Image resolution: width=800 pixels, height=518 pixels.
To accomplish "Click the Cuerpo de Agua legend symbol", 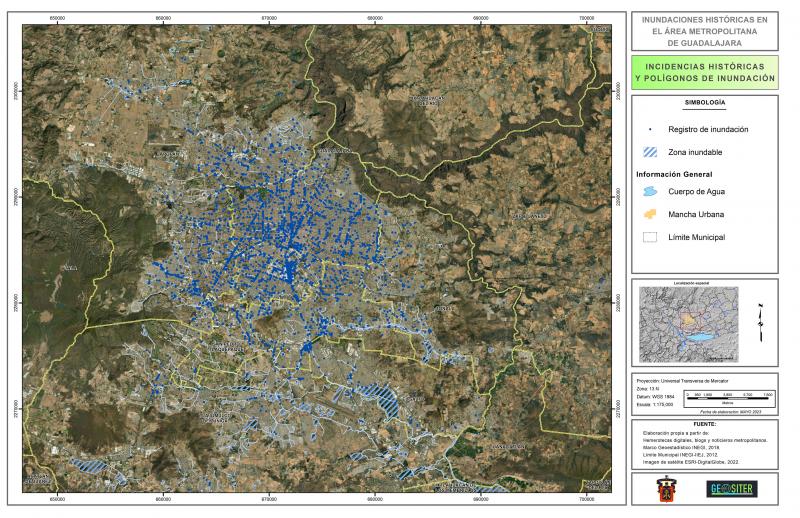I will [x=650, y=192].
